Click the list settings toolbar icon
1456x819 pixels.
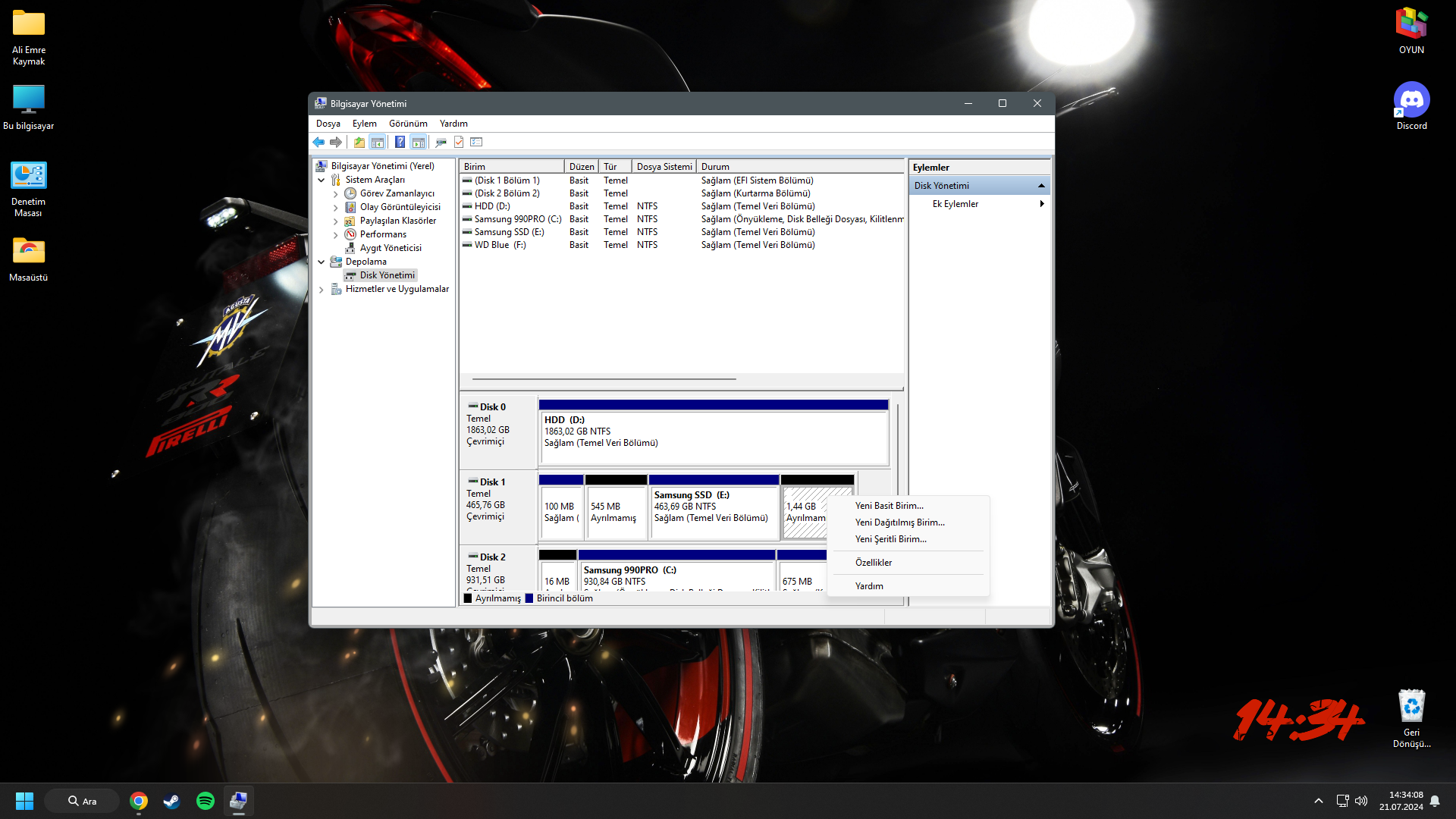tap(476, 142)
